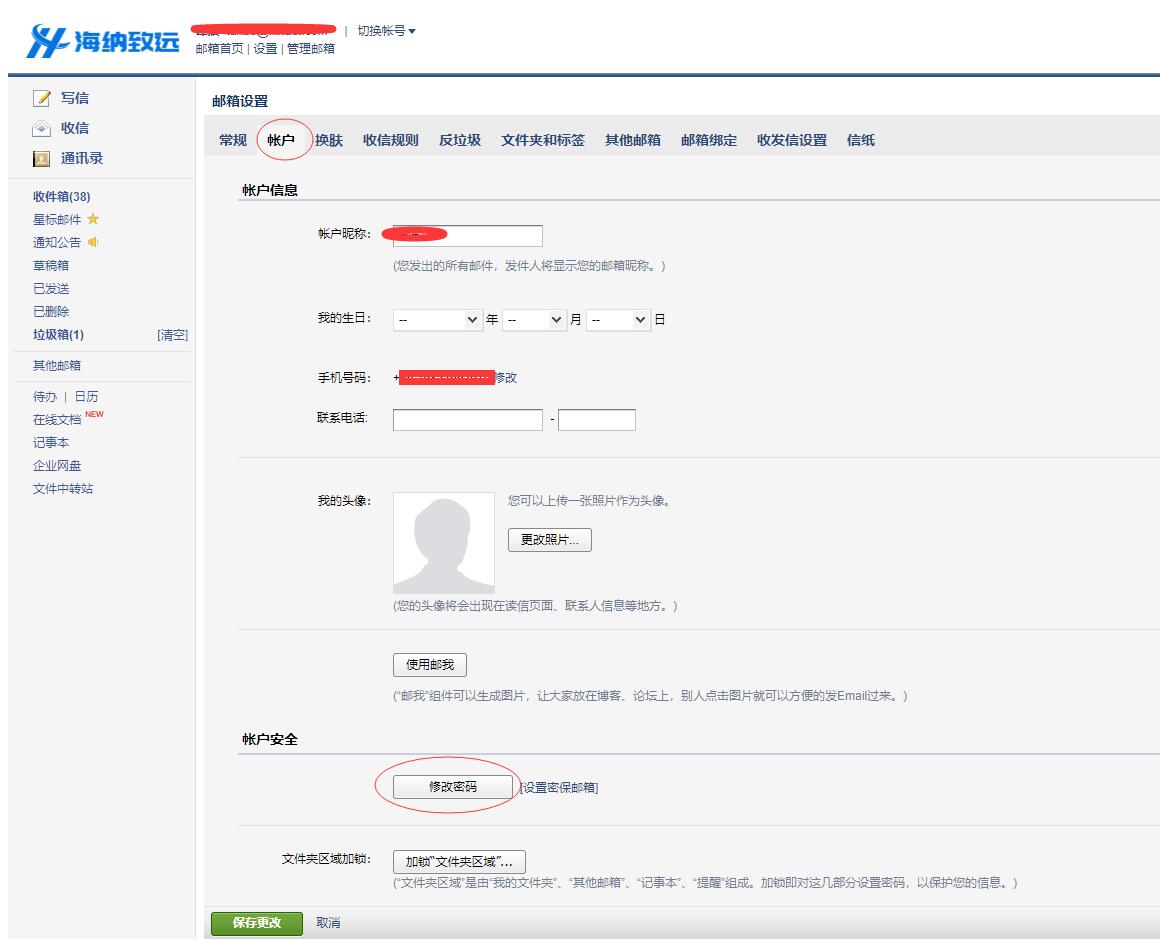Click the 设置密保邮箱 link

(559, 788)
